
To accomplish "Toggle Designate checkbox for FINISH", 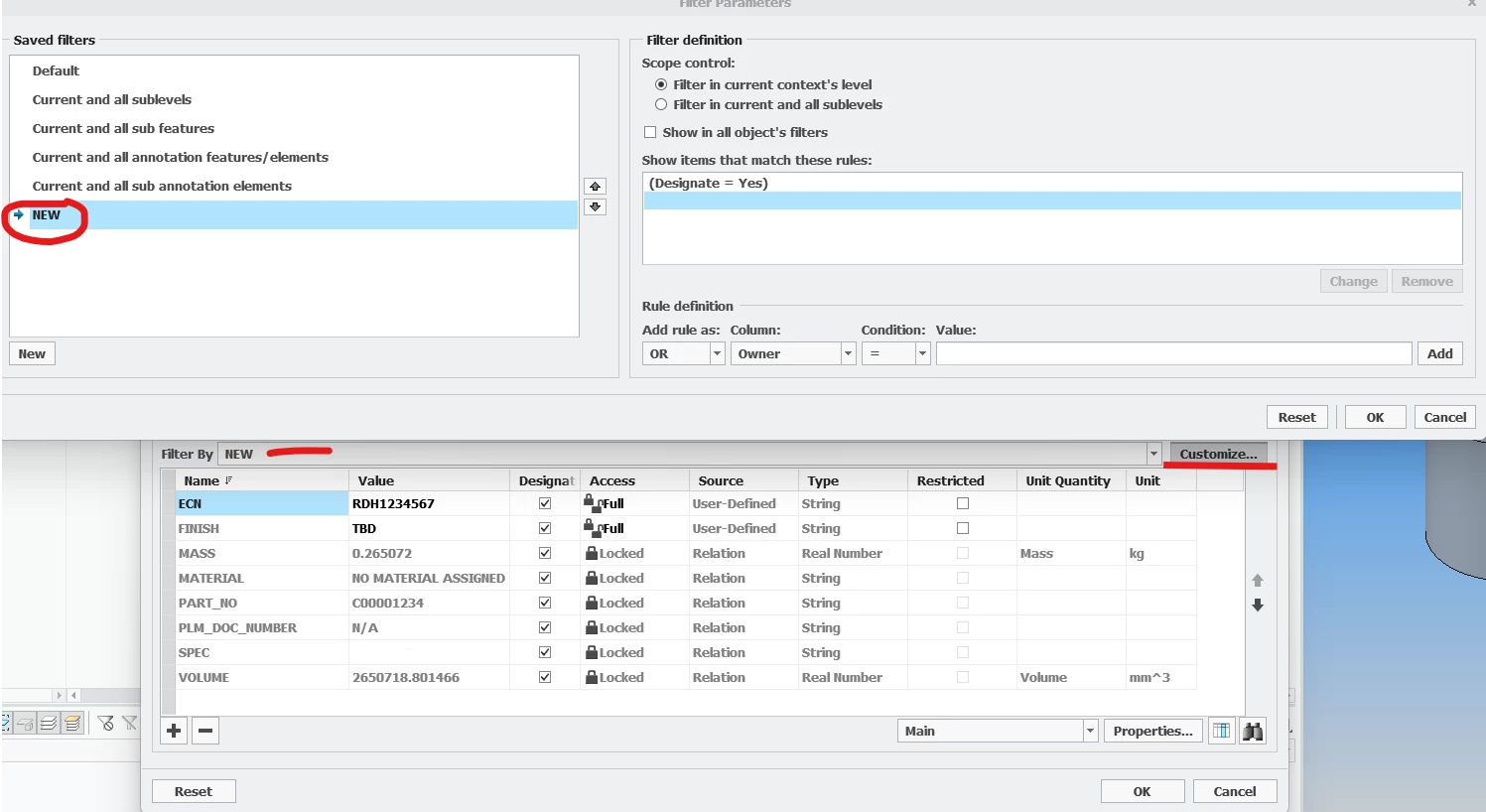I will [x=545, y=528].
